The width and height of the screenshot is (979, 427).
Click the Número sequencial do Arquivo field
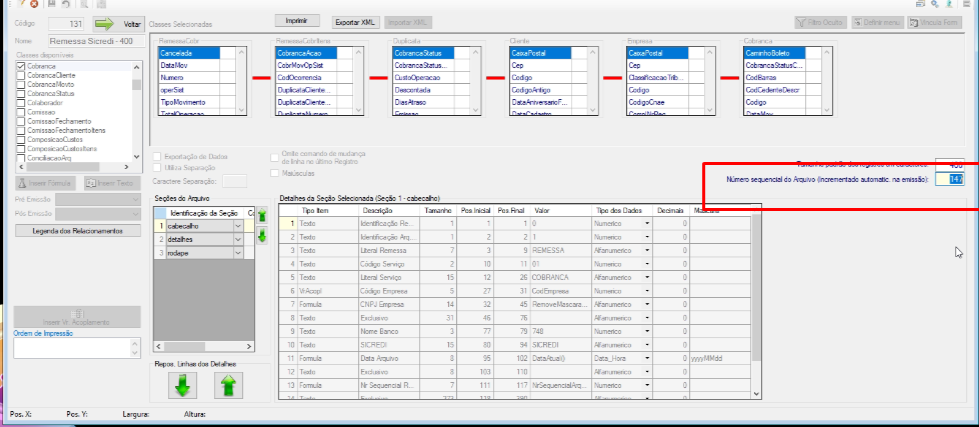[950, 179]
